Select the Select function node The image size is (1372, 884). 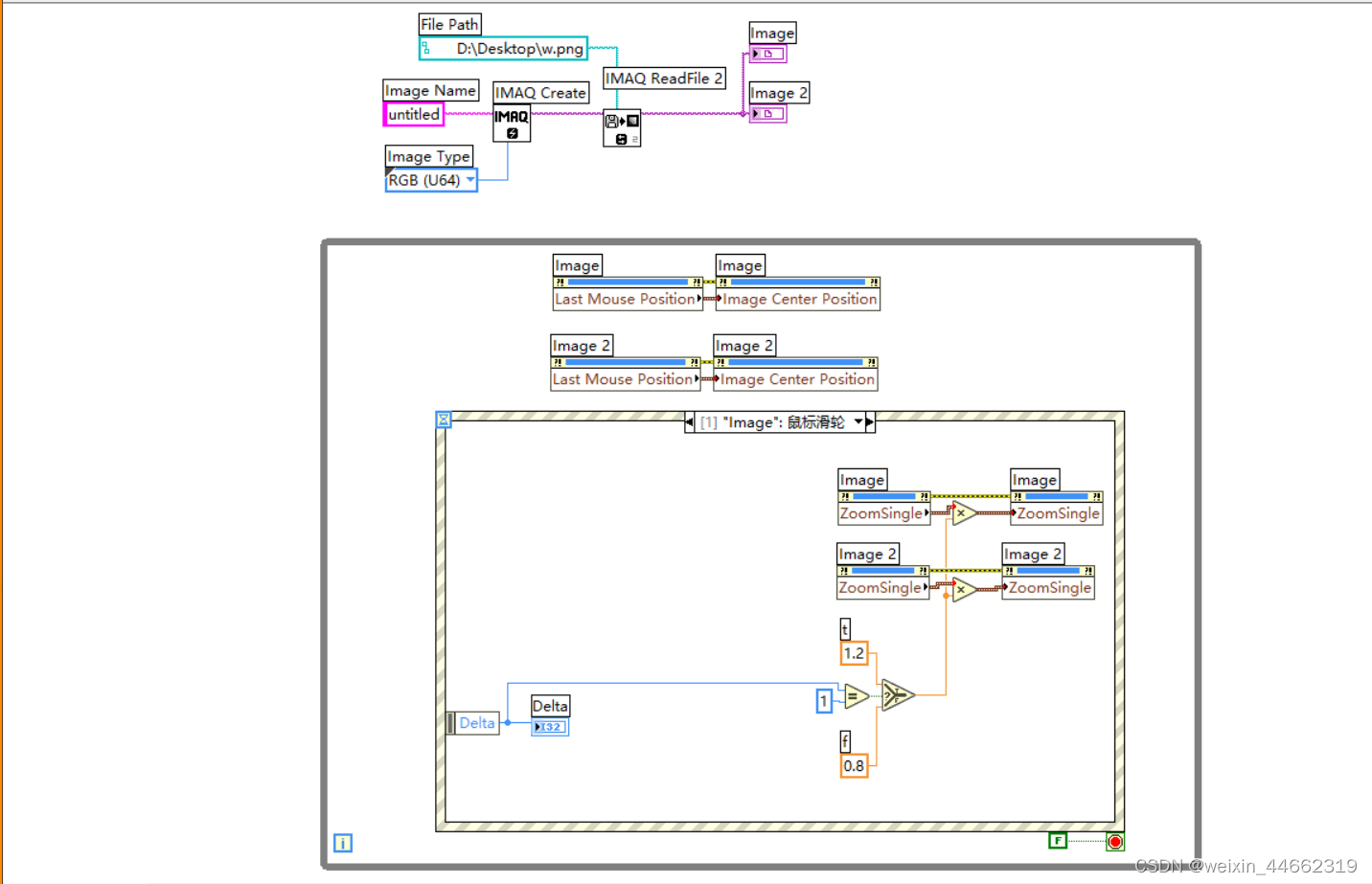coord(898,696)
